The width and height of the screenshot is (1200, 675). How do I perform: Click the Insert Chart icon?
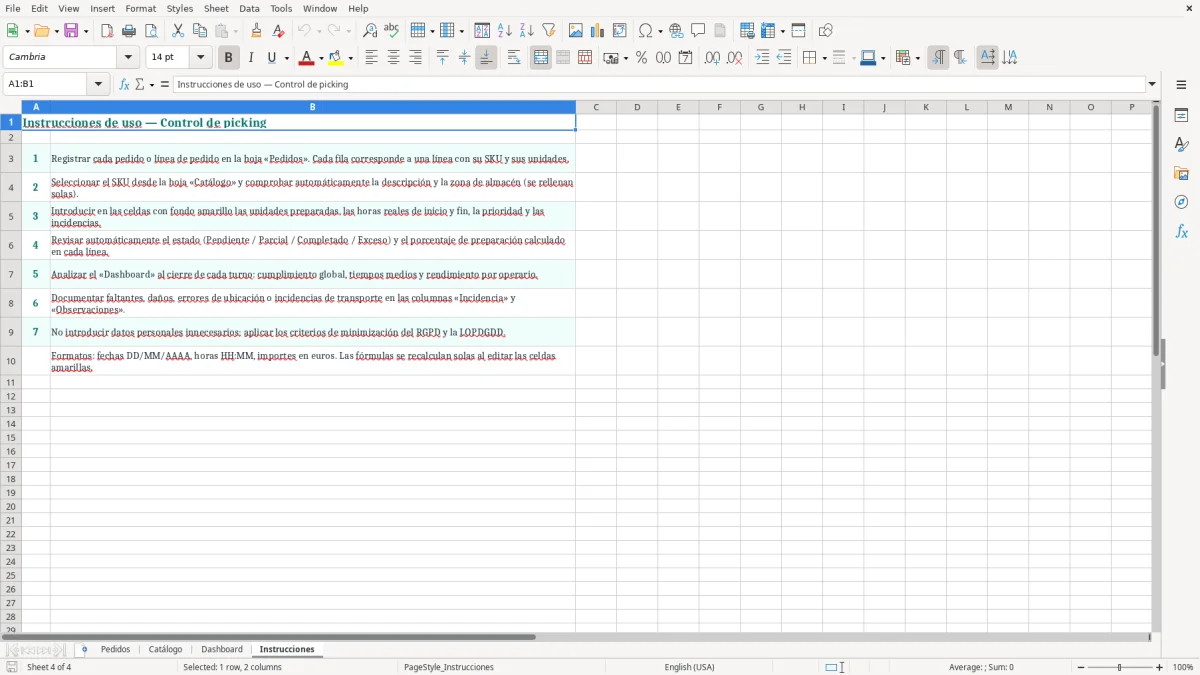598,31
